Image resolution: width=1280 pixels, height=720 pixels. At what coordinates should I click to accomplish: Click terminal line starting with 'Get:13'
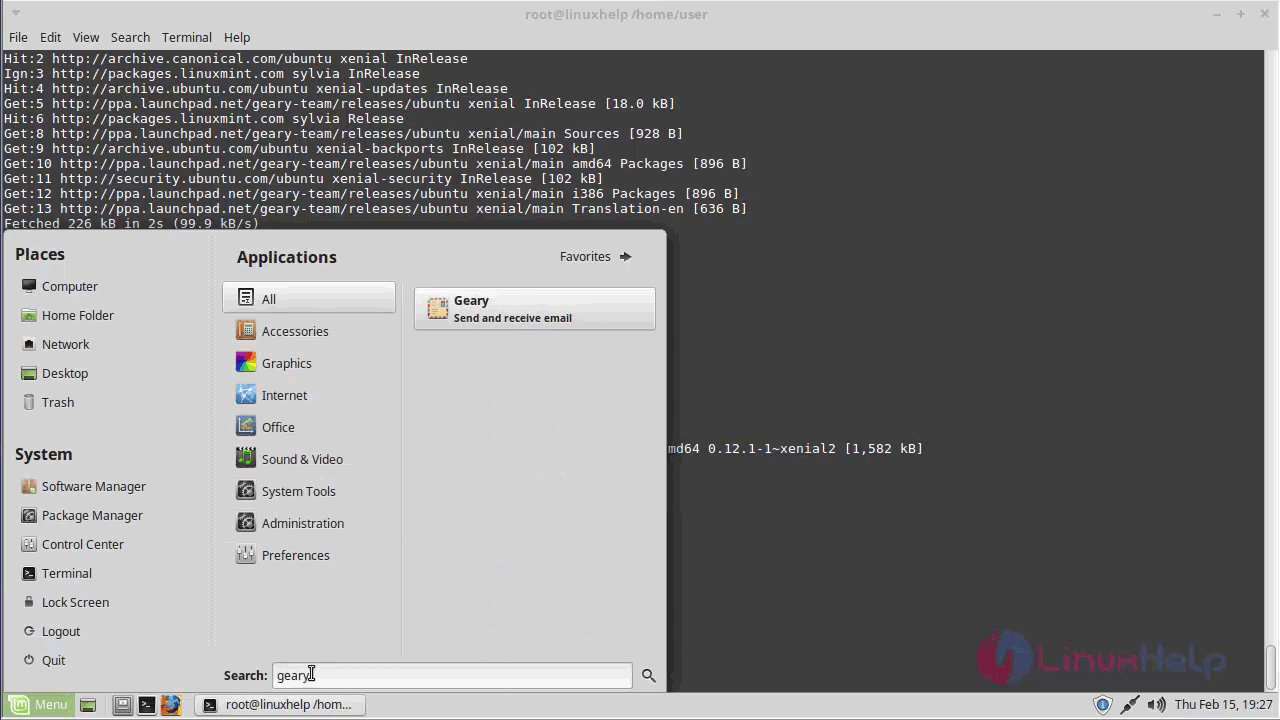point(376,209)
